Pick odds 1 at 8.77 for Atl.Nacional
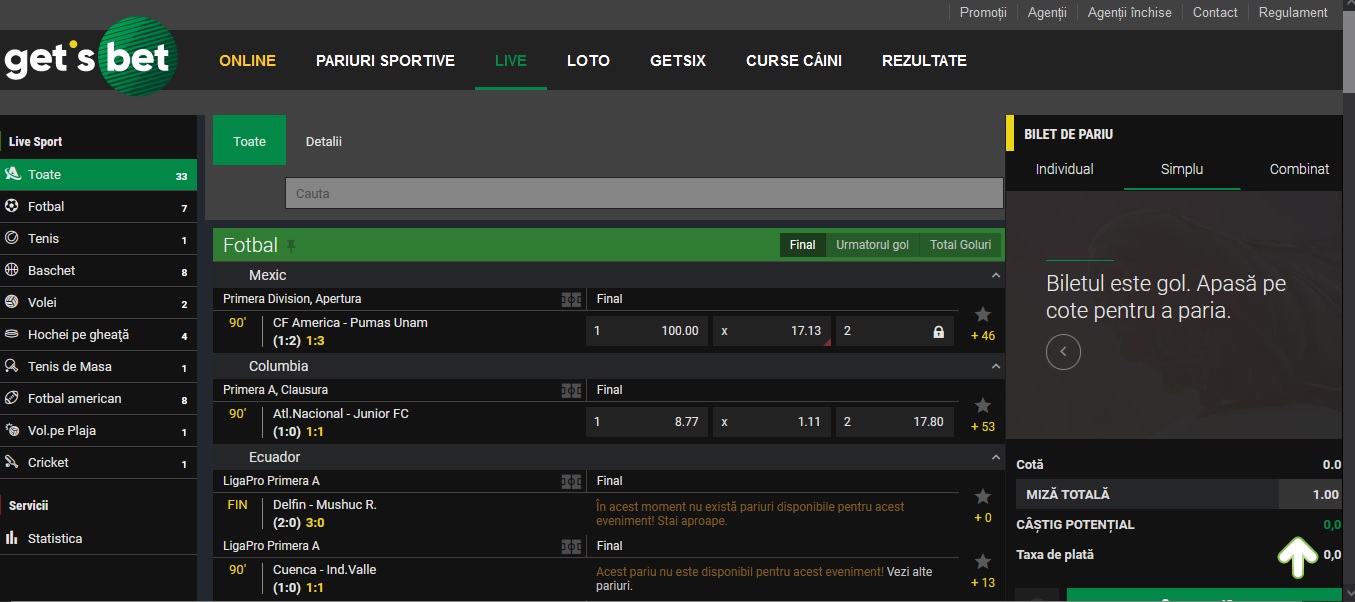 pyautogui.click(x=646, y=422)
